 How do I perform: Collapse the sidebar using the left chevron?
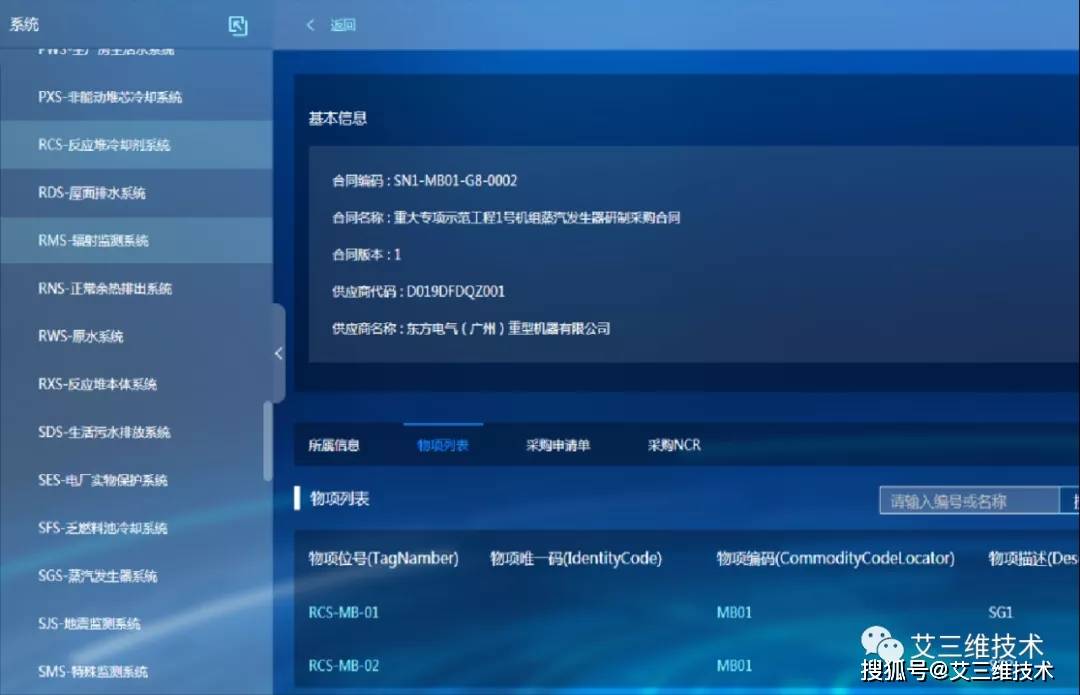tap(279, 352)
